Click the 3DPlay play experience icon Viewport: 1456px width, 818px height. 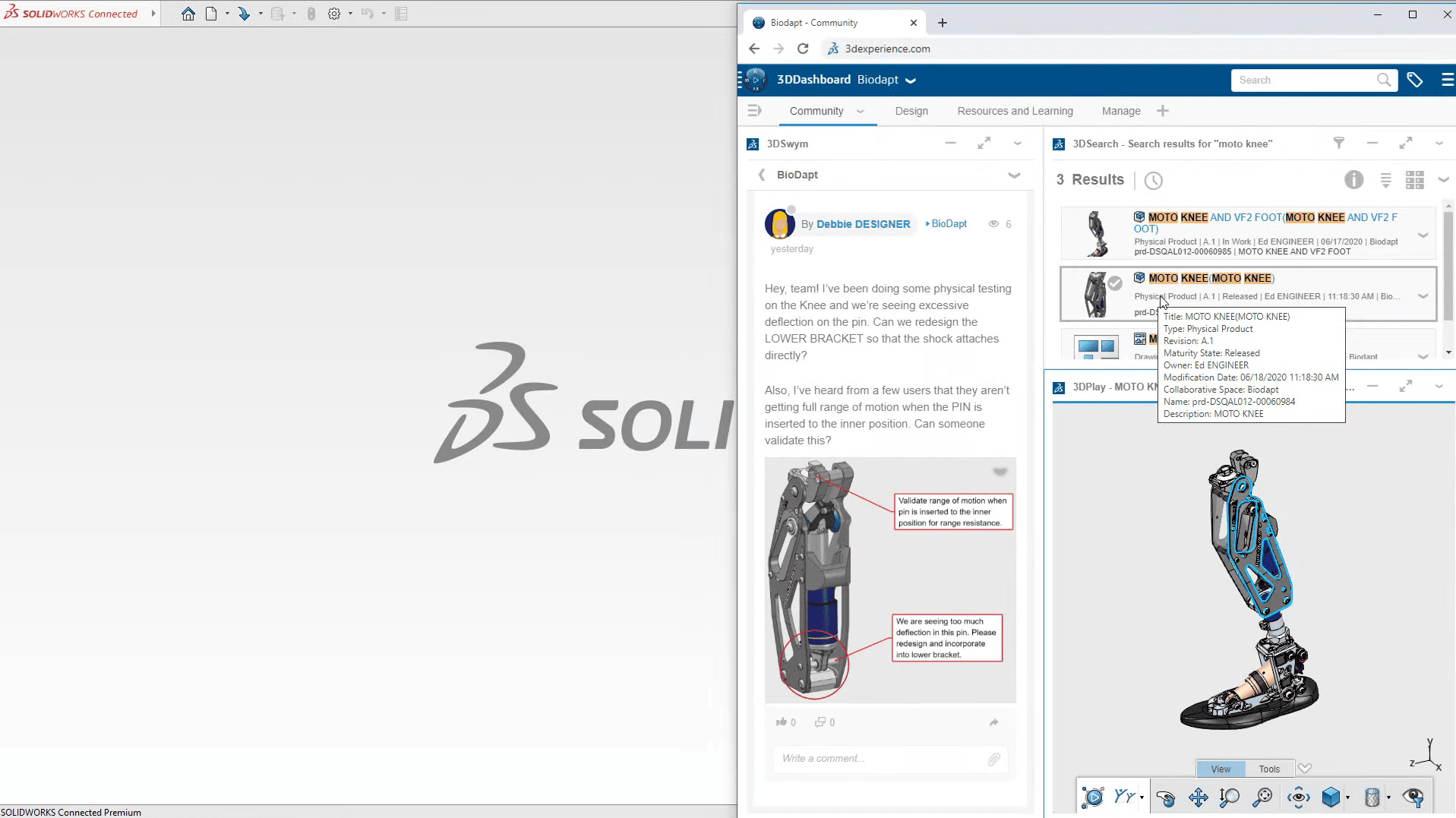pyautogui.click(x=1092, y=797)
